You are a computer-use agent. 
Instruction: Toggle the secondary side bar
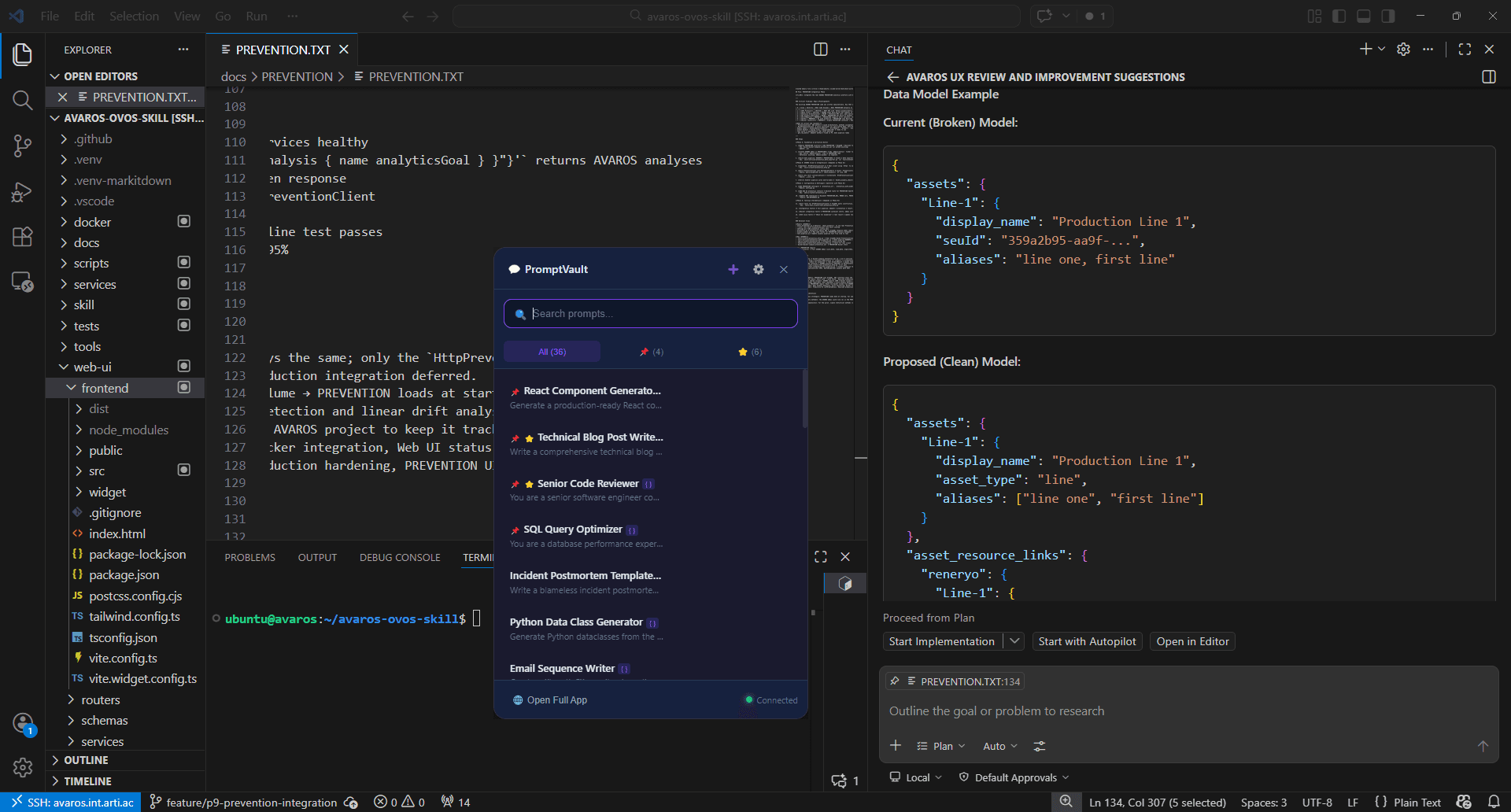point(1387,16)
